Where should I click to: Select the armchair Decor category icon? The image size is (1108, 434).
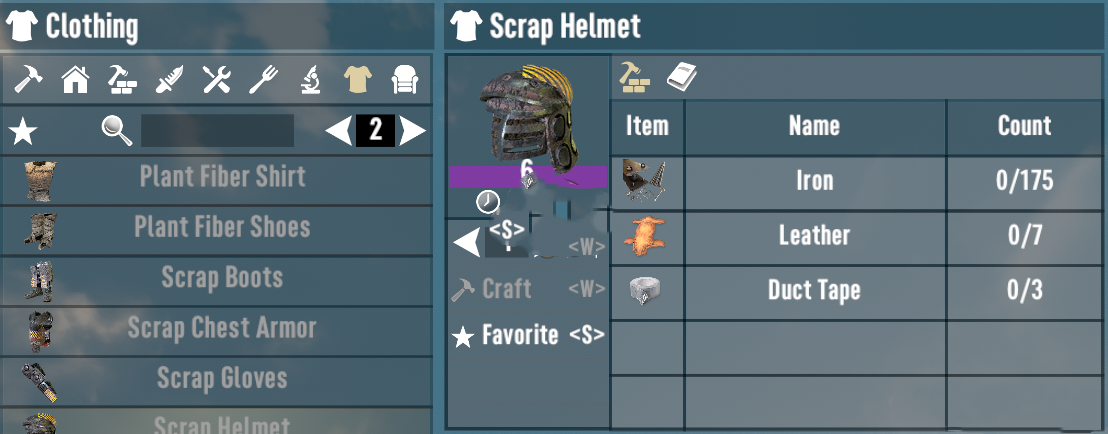point(405,80)
